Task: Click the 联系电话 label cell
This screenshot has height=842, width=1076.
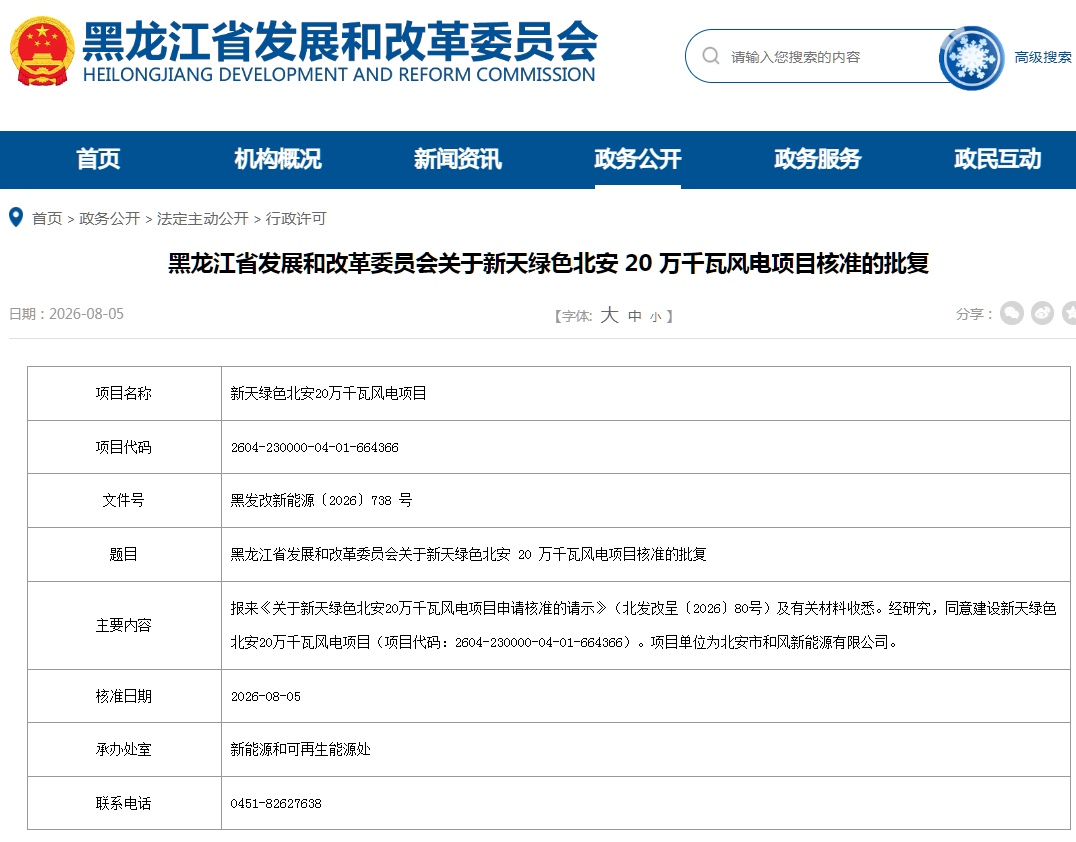Action: [124, 803]
